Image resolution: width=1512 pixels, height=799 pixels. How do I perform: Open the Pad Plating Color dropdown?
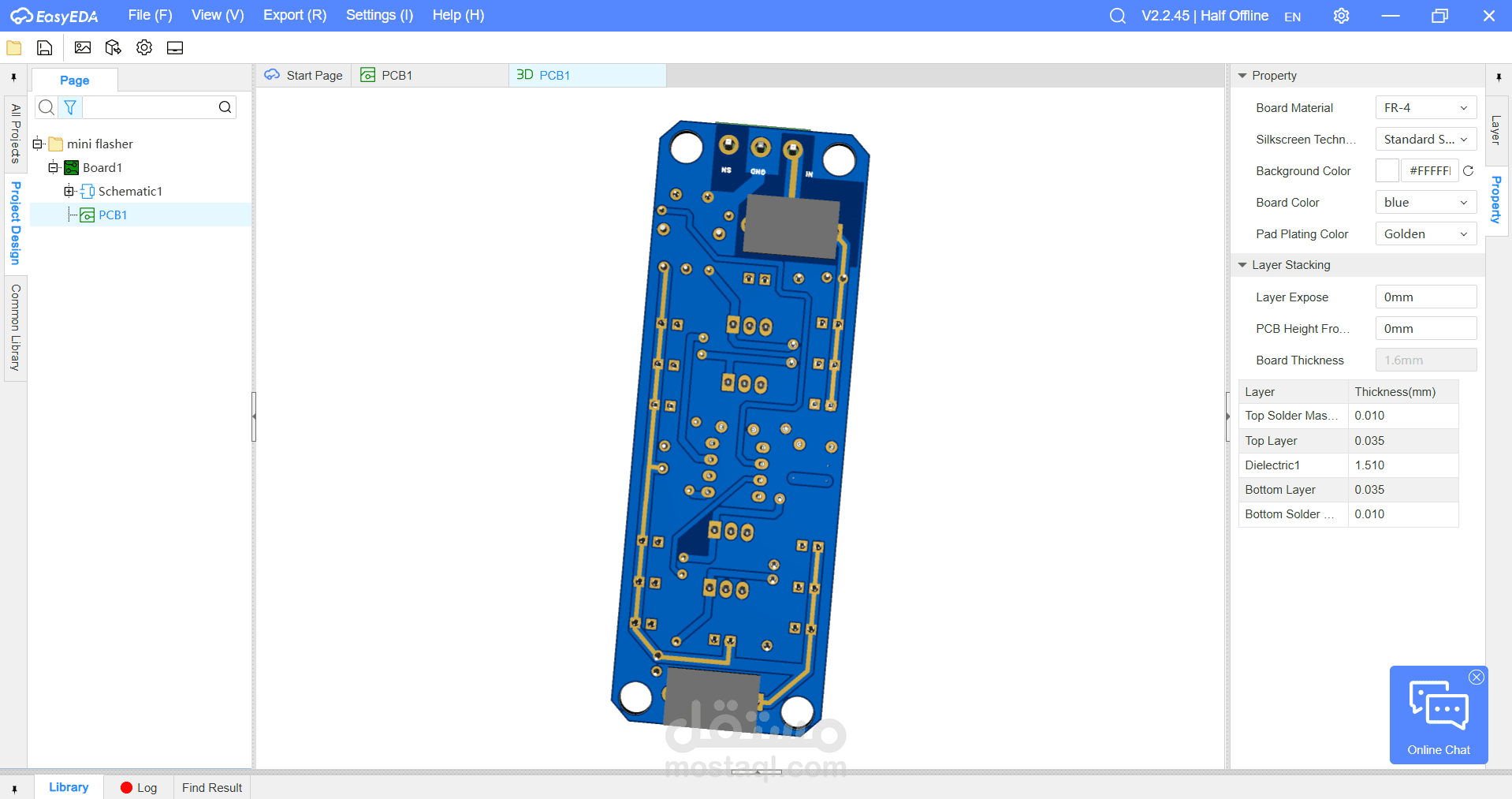(1425, 234)
